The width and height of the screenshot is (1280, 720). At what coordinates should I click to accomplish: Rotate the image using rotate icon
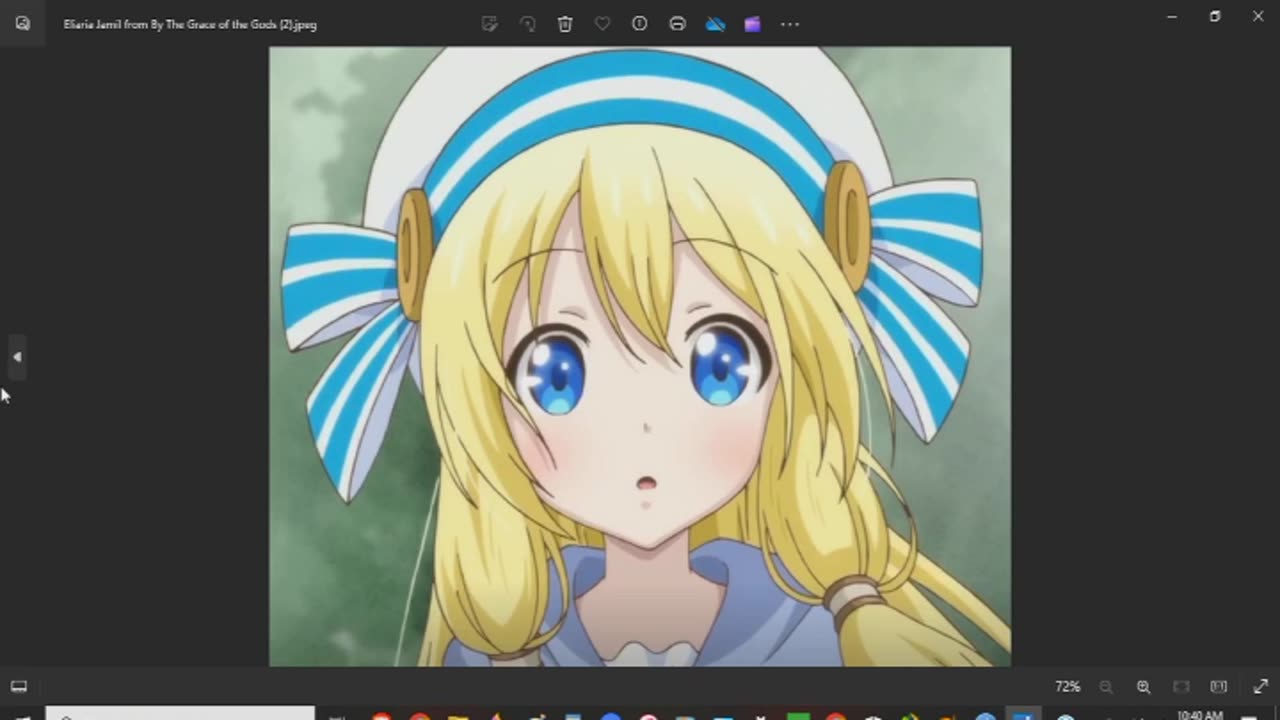pos(527,24)
